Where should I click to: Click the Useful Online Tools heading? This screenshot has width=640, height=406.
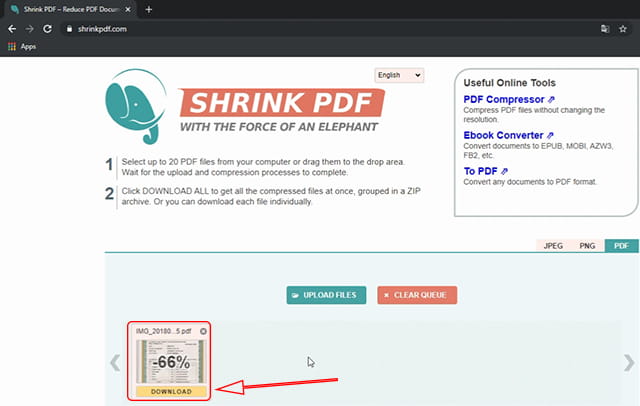509,83
